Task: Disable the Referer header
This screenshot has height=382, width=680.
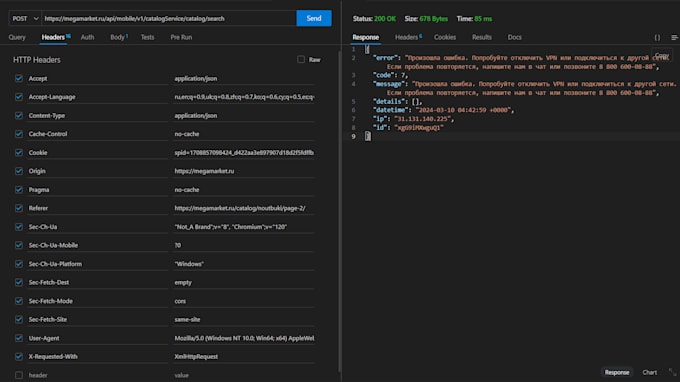Action: pyautogui.click(x=19, y=208)
